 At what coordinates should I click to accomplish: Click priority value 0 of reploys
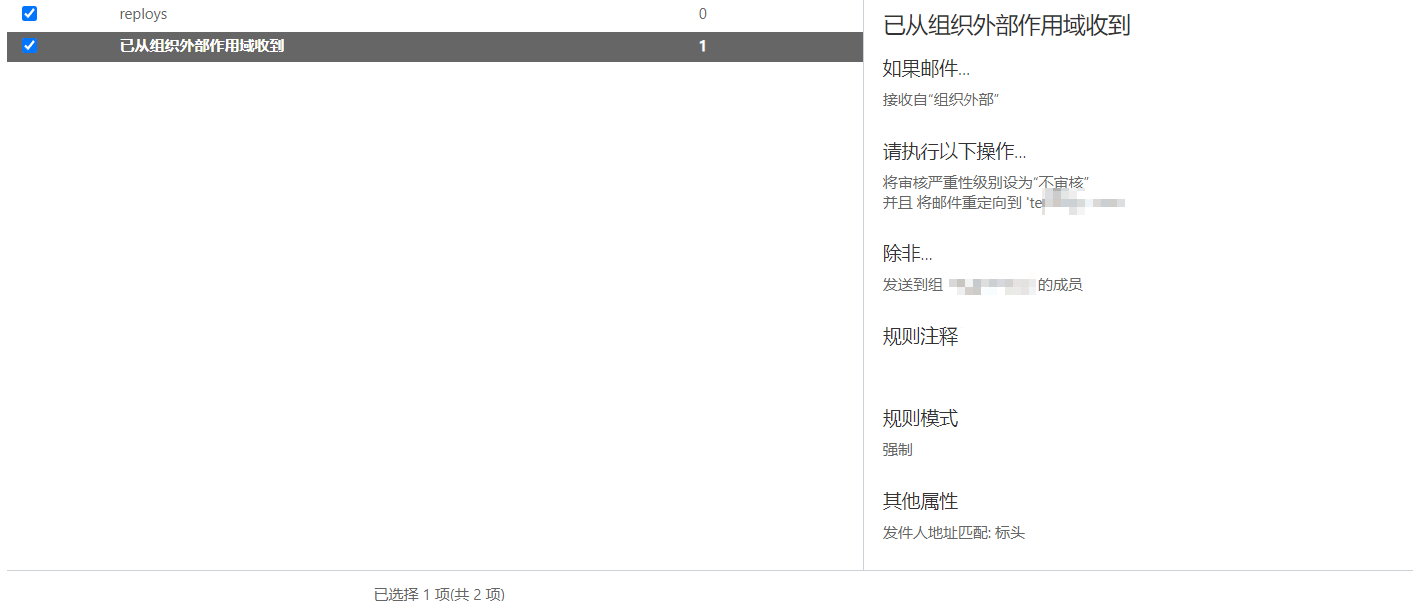702,14
